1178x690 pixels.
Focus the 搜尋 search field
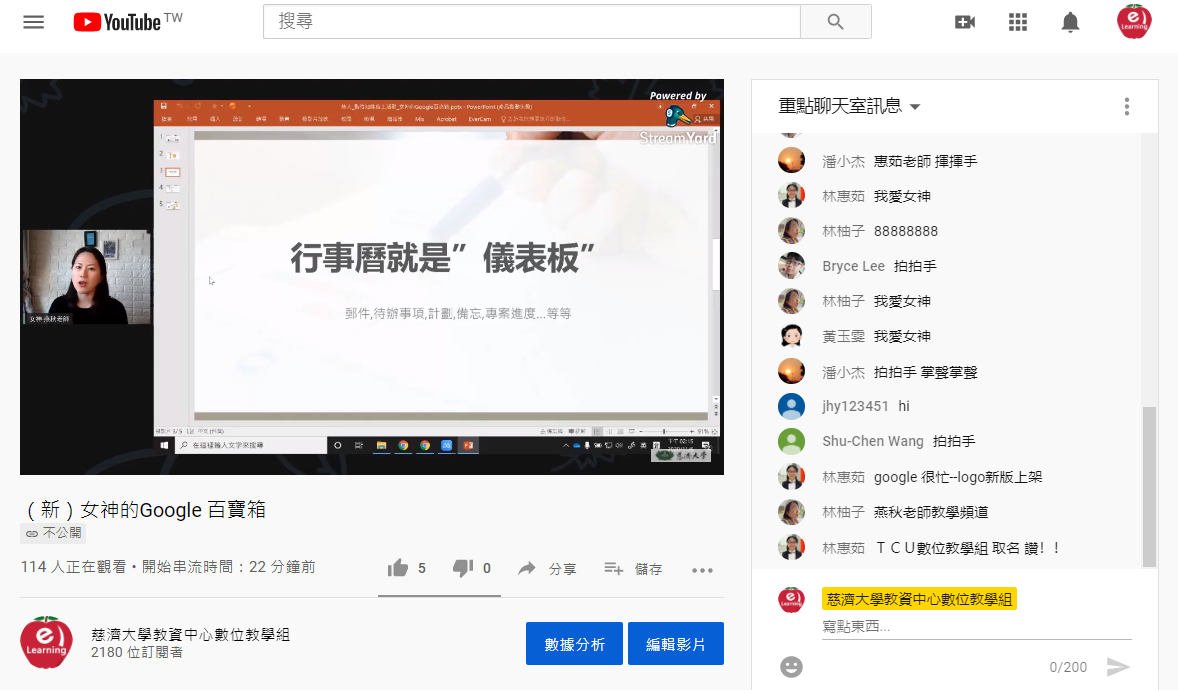531,22
